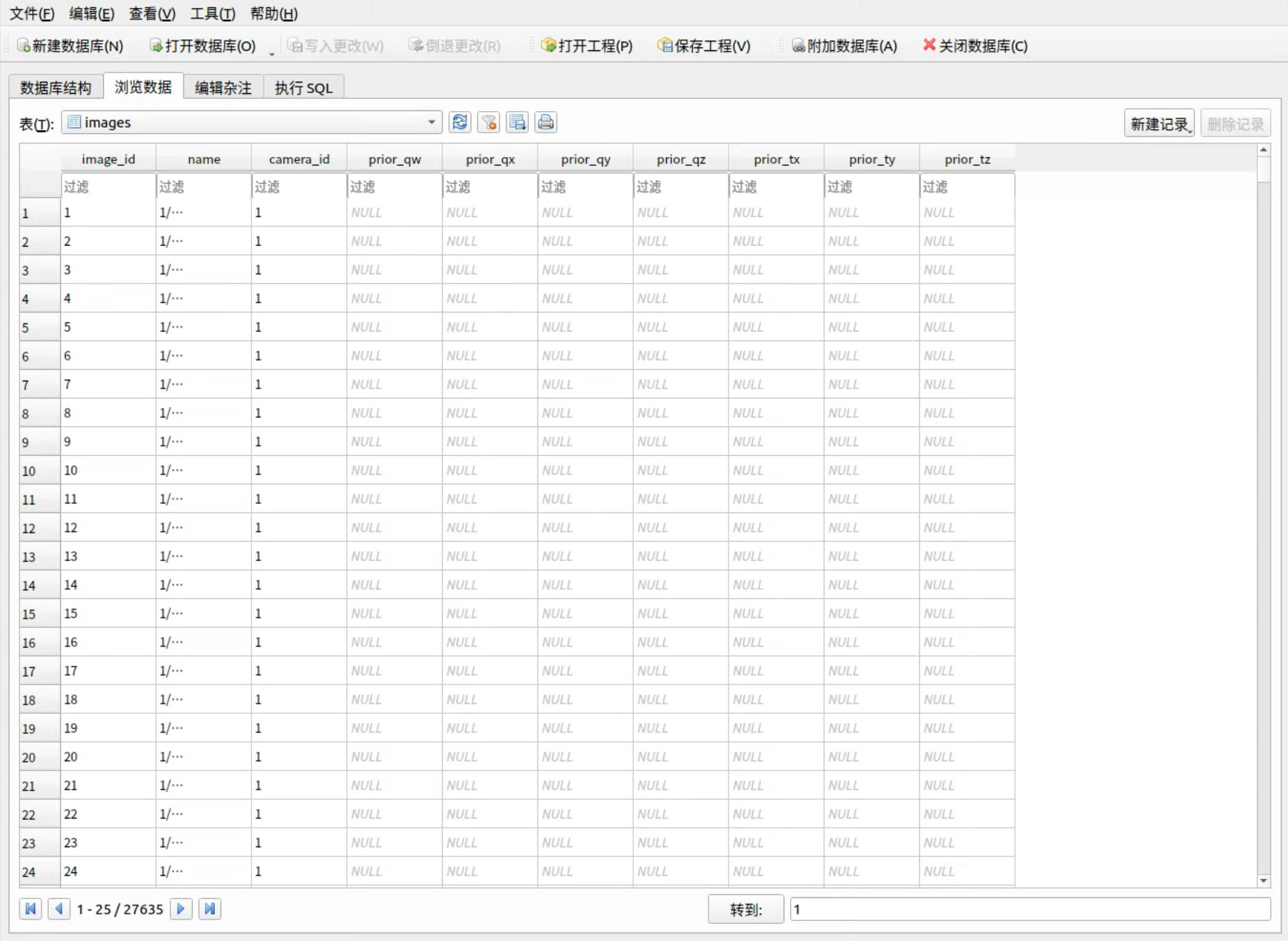The width and height of the screenshot is (1288, 941).
Task: Click filter field under prior_tz
Action: [967, 186]
